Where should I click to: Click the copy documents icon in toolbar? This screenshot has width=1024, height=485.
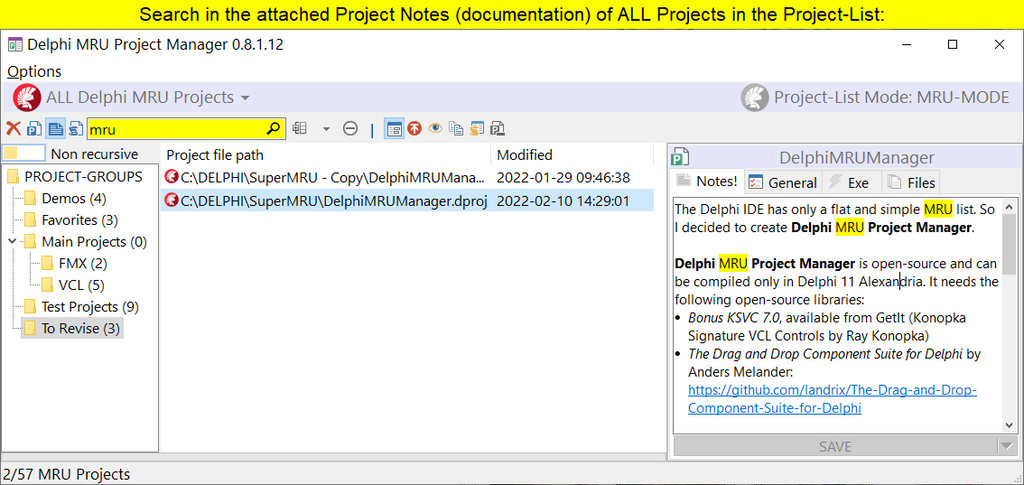[456, 129]
